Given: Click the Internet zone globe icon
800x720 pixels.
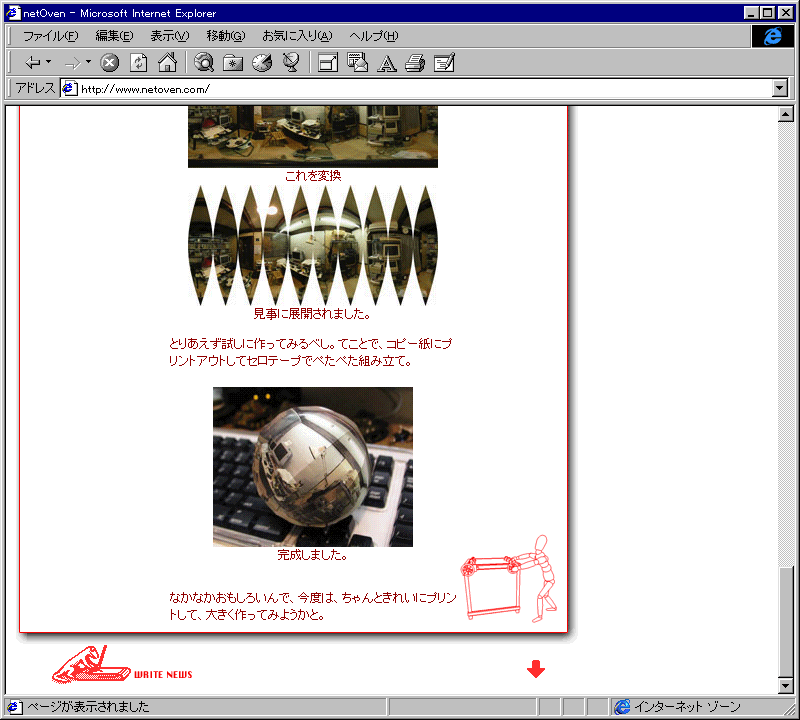Looking at the screenshot, I should click(622, 707).
